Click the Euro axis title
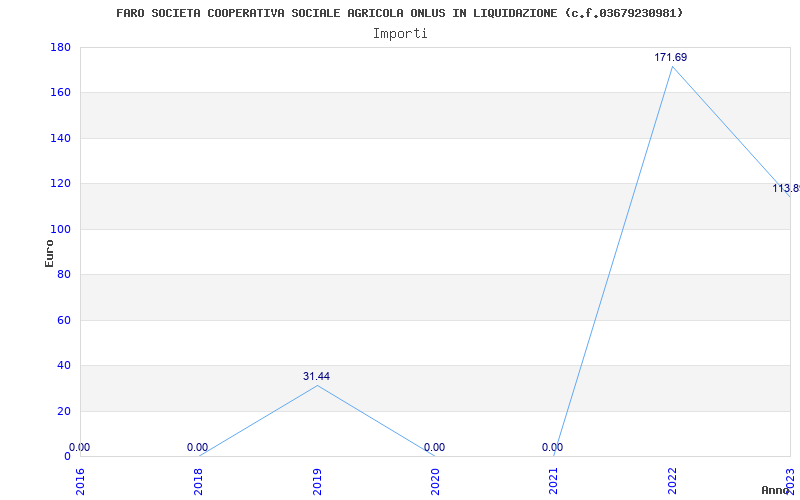The width and height of the screenshot is (800, 500). click(x=49, y=253)
